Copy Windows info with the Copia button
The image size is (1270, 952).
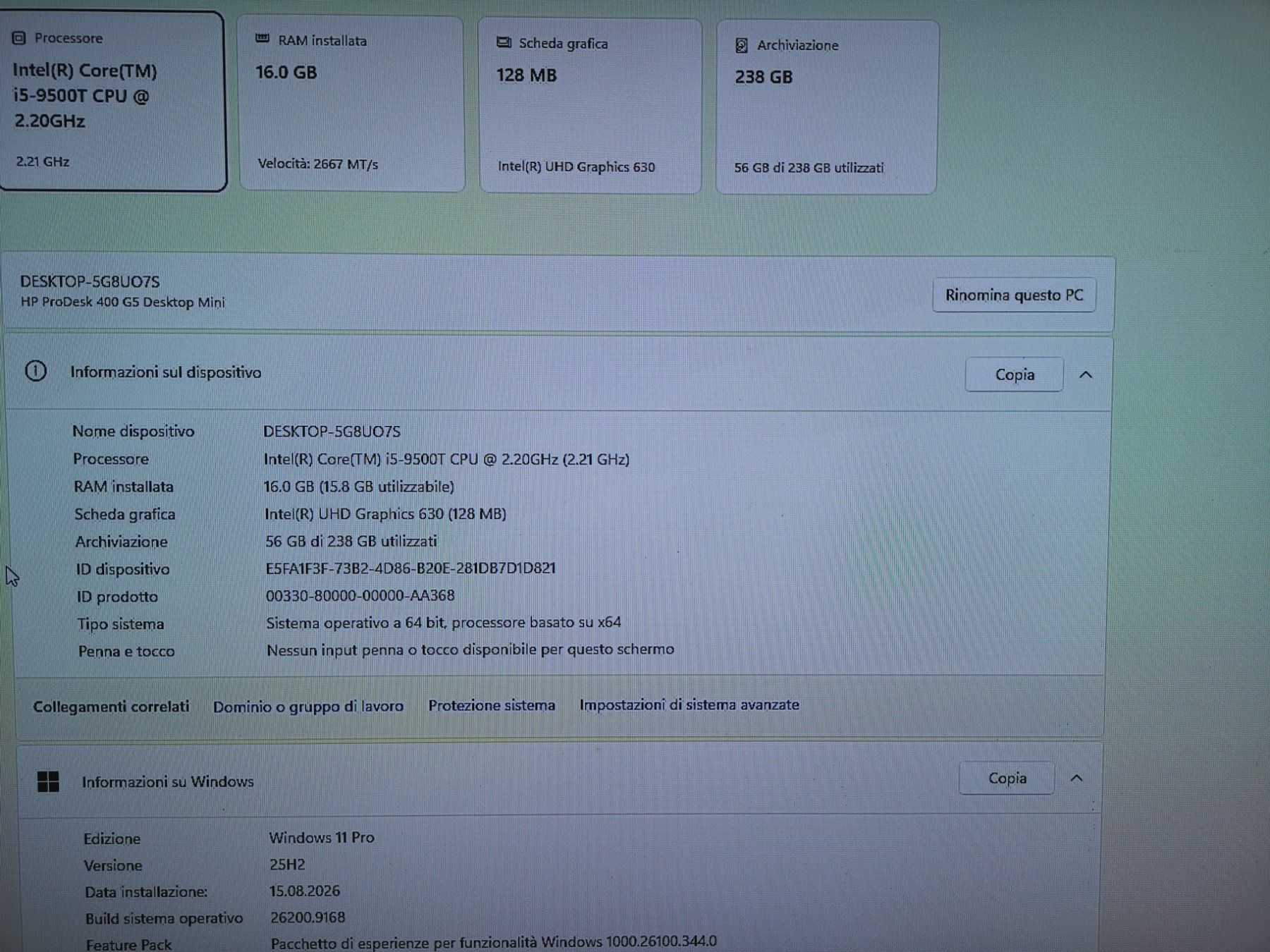1007,778
